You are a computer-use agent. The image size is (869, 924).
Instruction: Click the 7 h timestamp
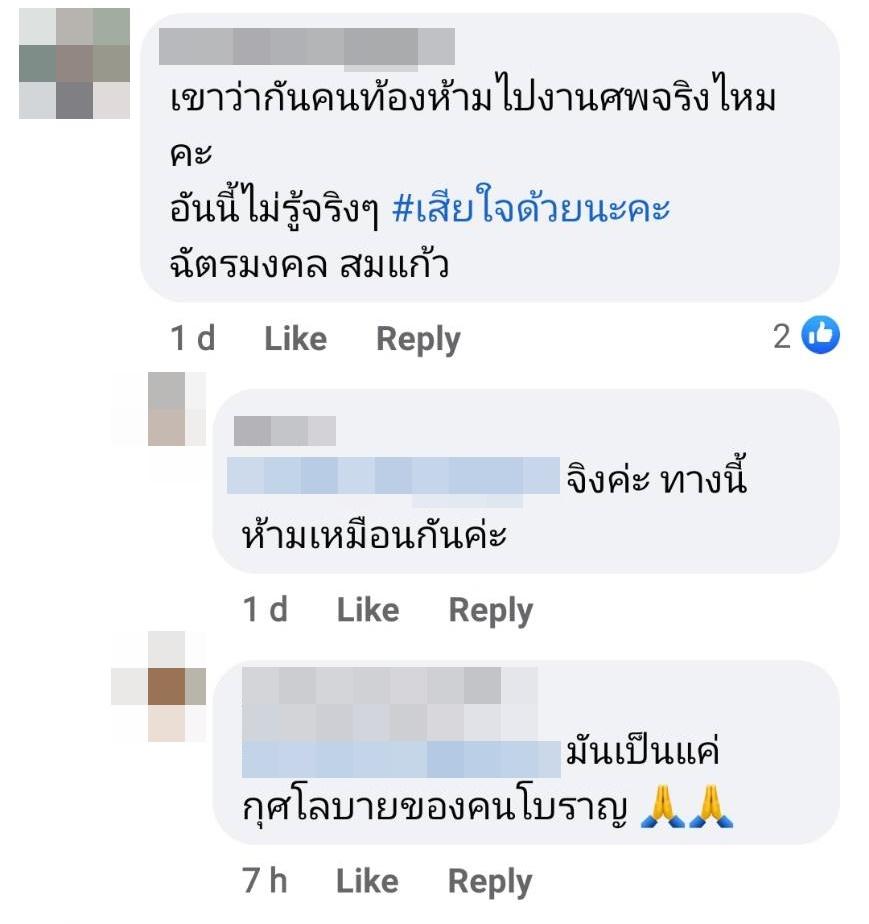[265, 882]
